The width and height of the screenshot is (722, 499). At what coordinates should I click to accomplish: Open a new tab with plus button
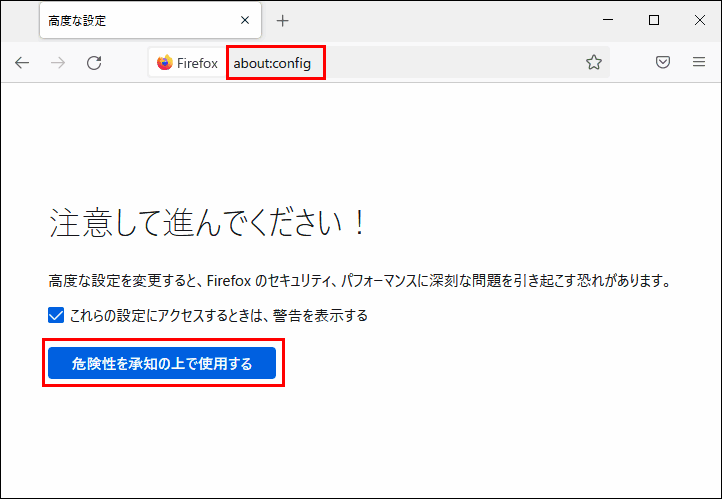pyautogui.click(x=282, y=21)
